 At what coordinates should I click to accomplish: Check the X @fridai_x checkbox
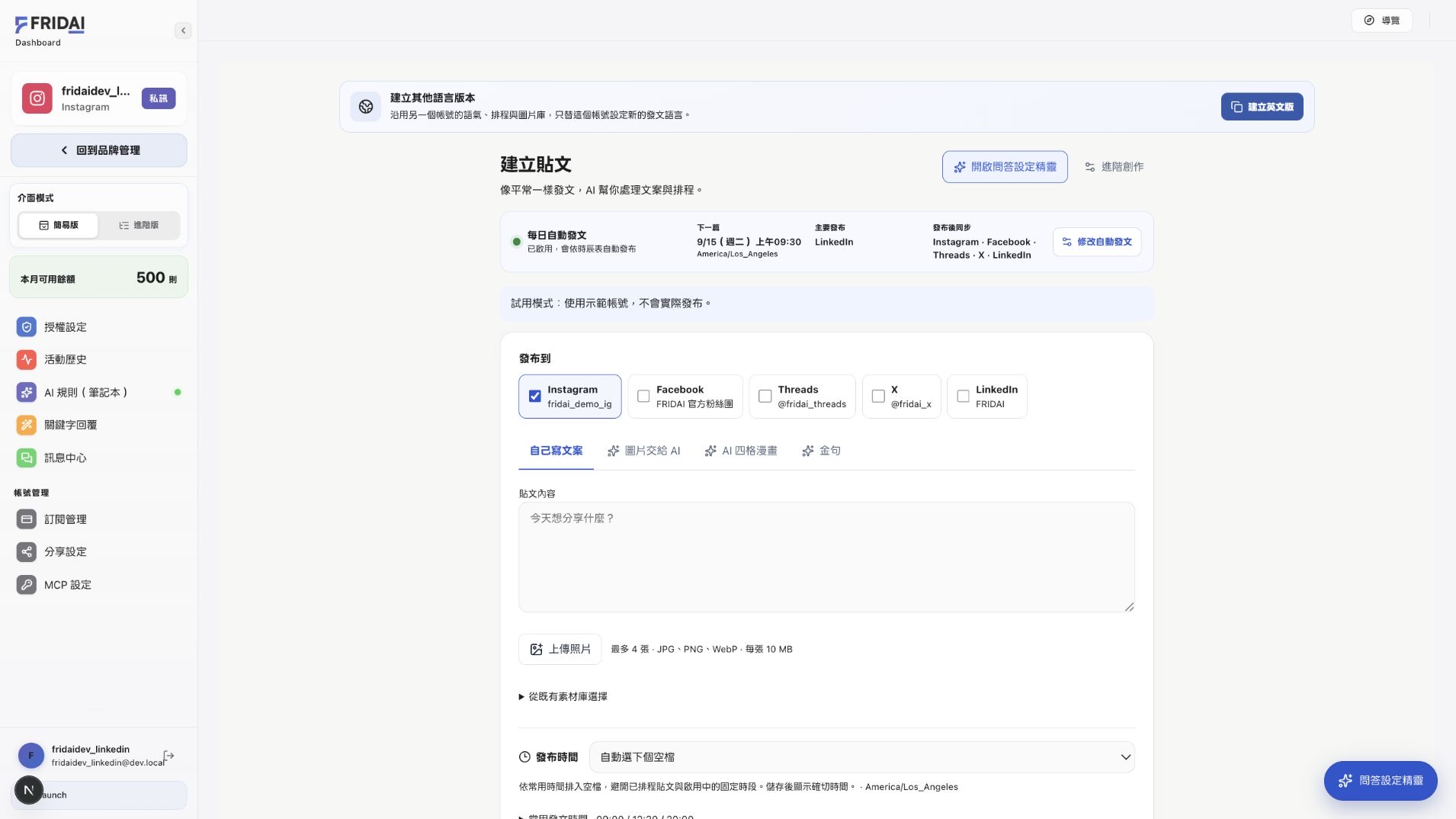(878, 397)
